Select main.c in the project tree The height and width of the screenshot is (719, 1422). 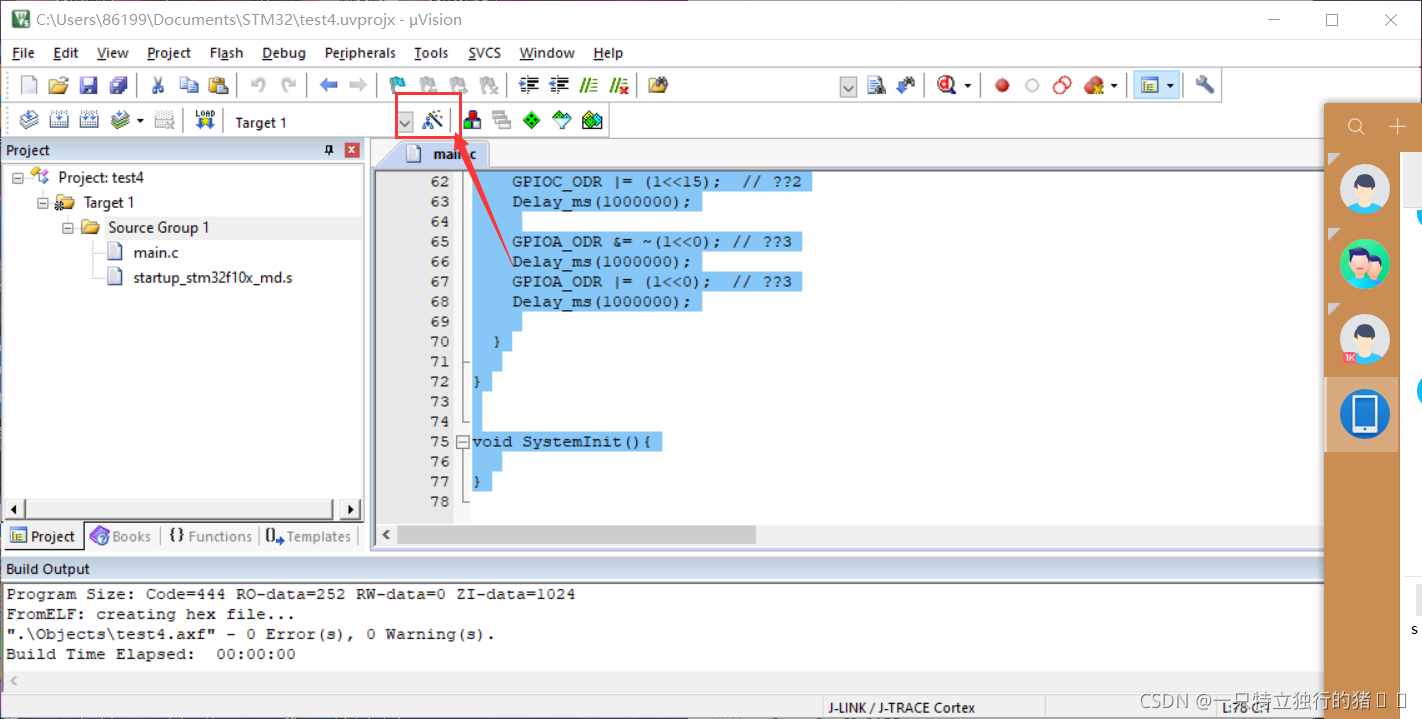155,253
